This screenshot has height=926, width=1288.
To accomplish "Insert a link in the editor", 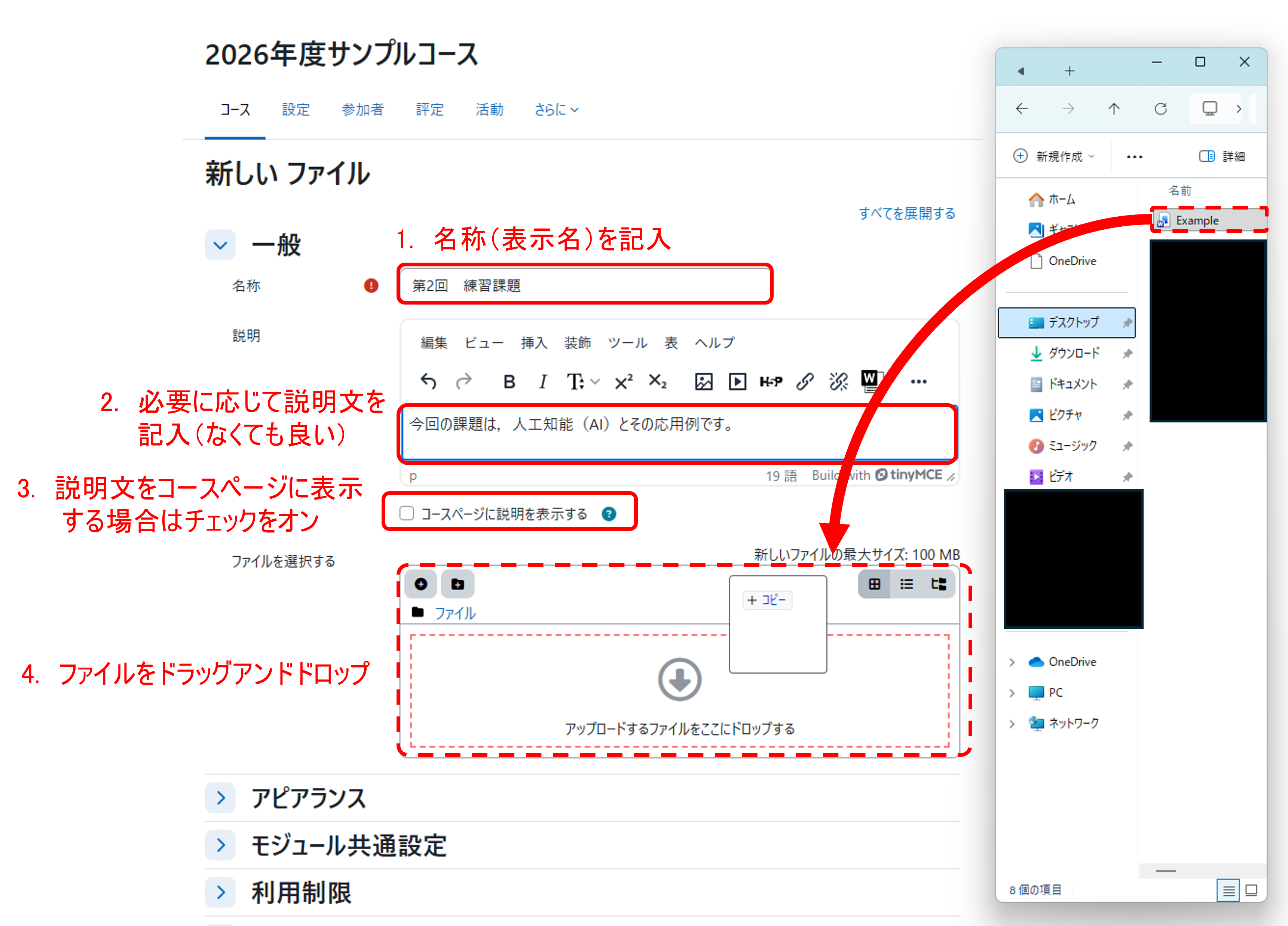I will [x=805, y=381].
